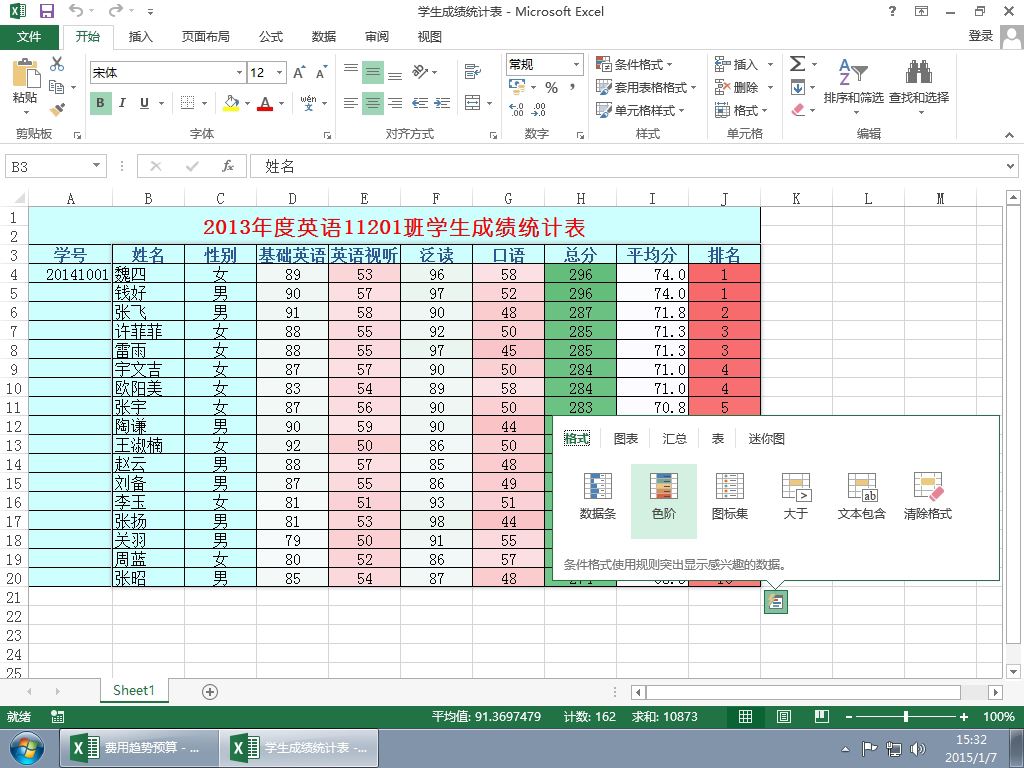1024x768 pixels.
Task: Undo the last action
Action: [76, 11]
